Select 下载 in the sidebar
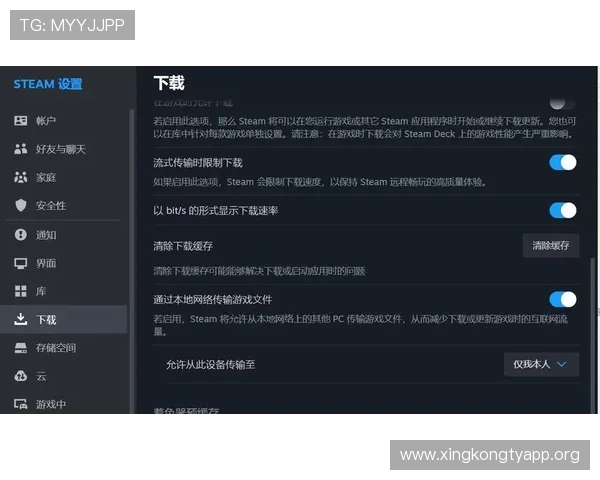Screen dimensions: 600x480 click(64, 319)
